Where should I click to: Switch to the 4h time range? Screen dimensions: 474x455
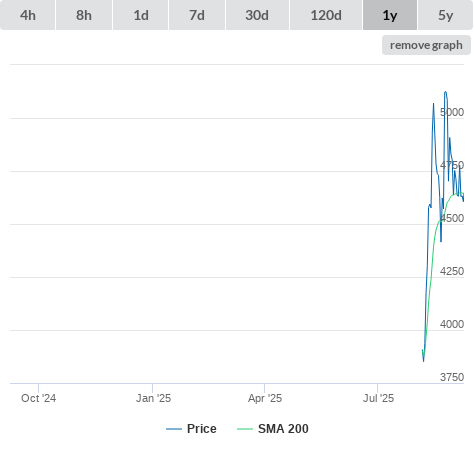(28, 15)
